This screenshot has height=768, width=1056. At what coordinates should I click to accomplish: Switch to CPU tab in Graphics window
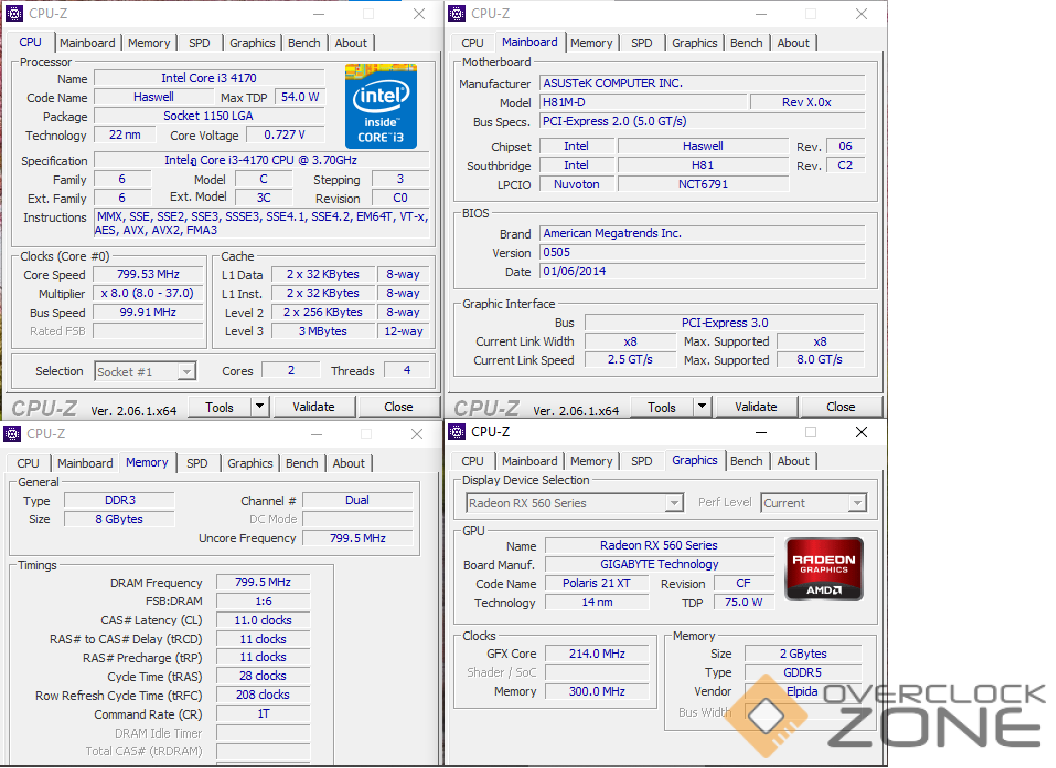tap(472, 461)
